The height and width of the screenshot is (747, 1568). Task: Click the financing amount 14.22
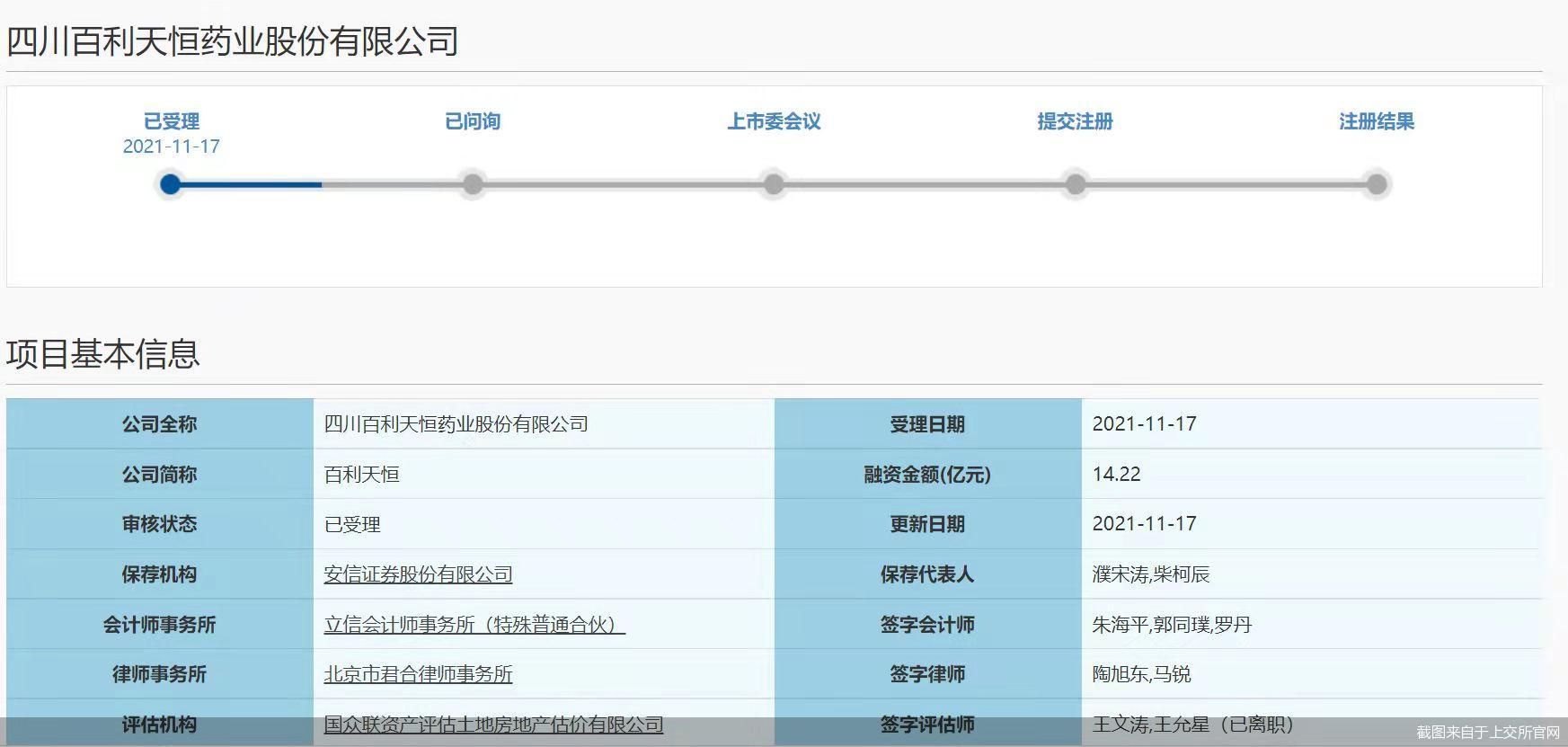point(1116,475)
